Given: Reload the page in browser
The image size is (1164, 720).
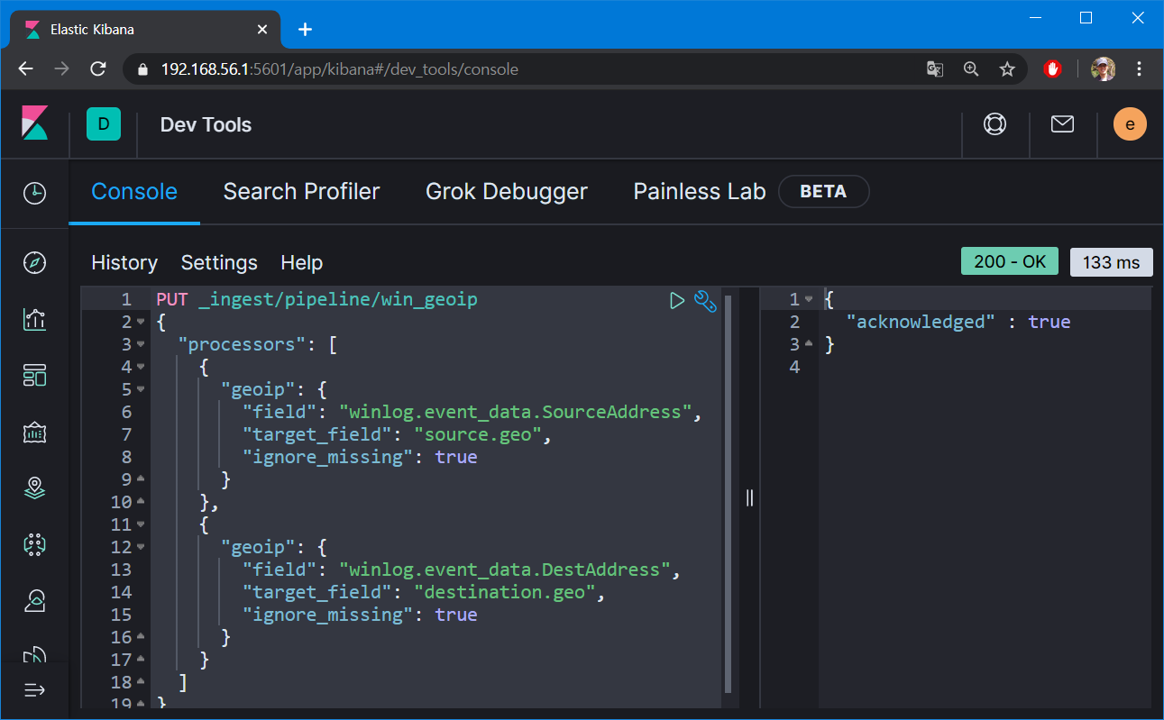Looking at the screenshot, I should click(98, 69).
